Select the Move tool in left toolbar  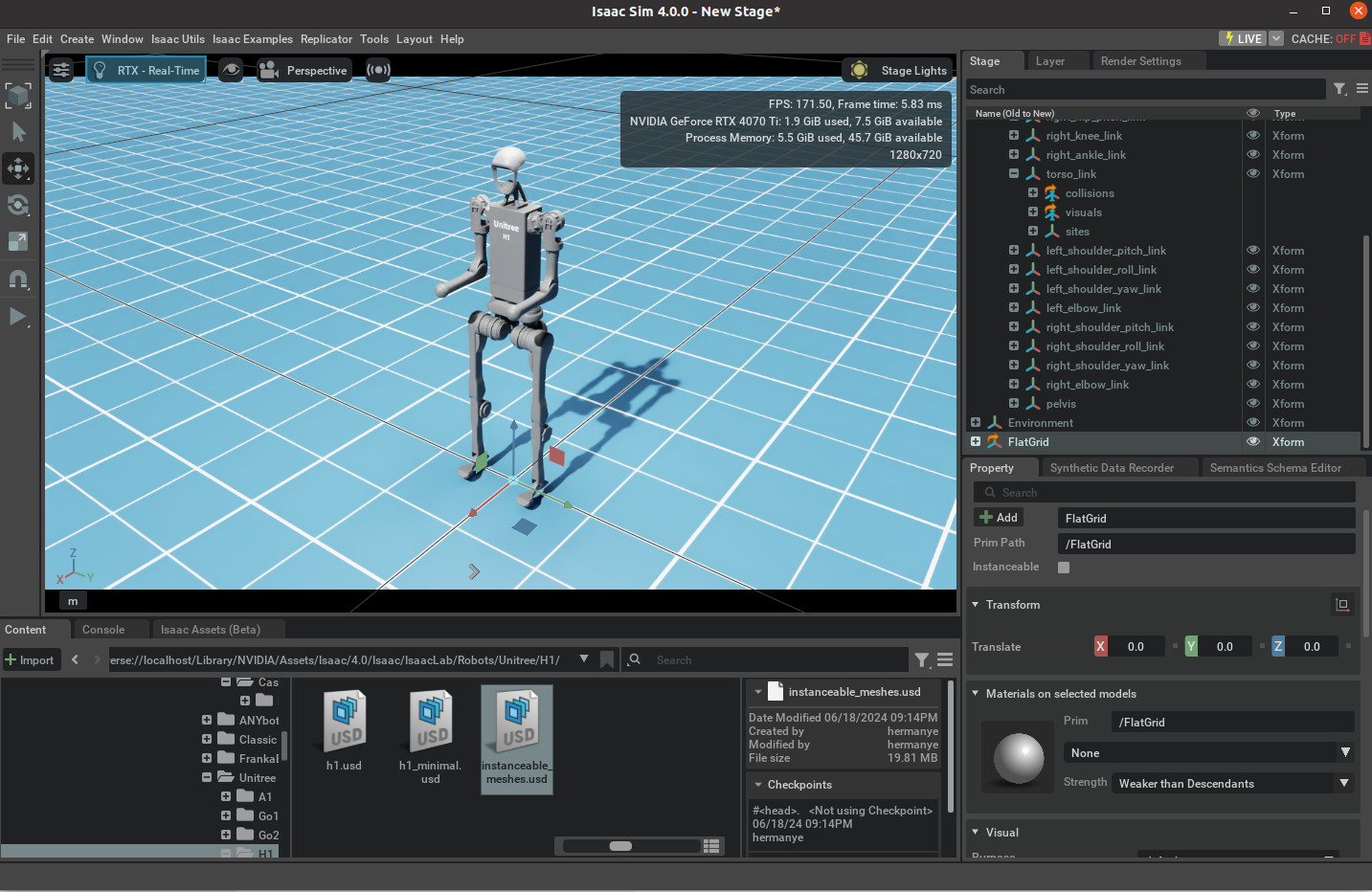[18, 168]
